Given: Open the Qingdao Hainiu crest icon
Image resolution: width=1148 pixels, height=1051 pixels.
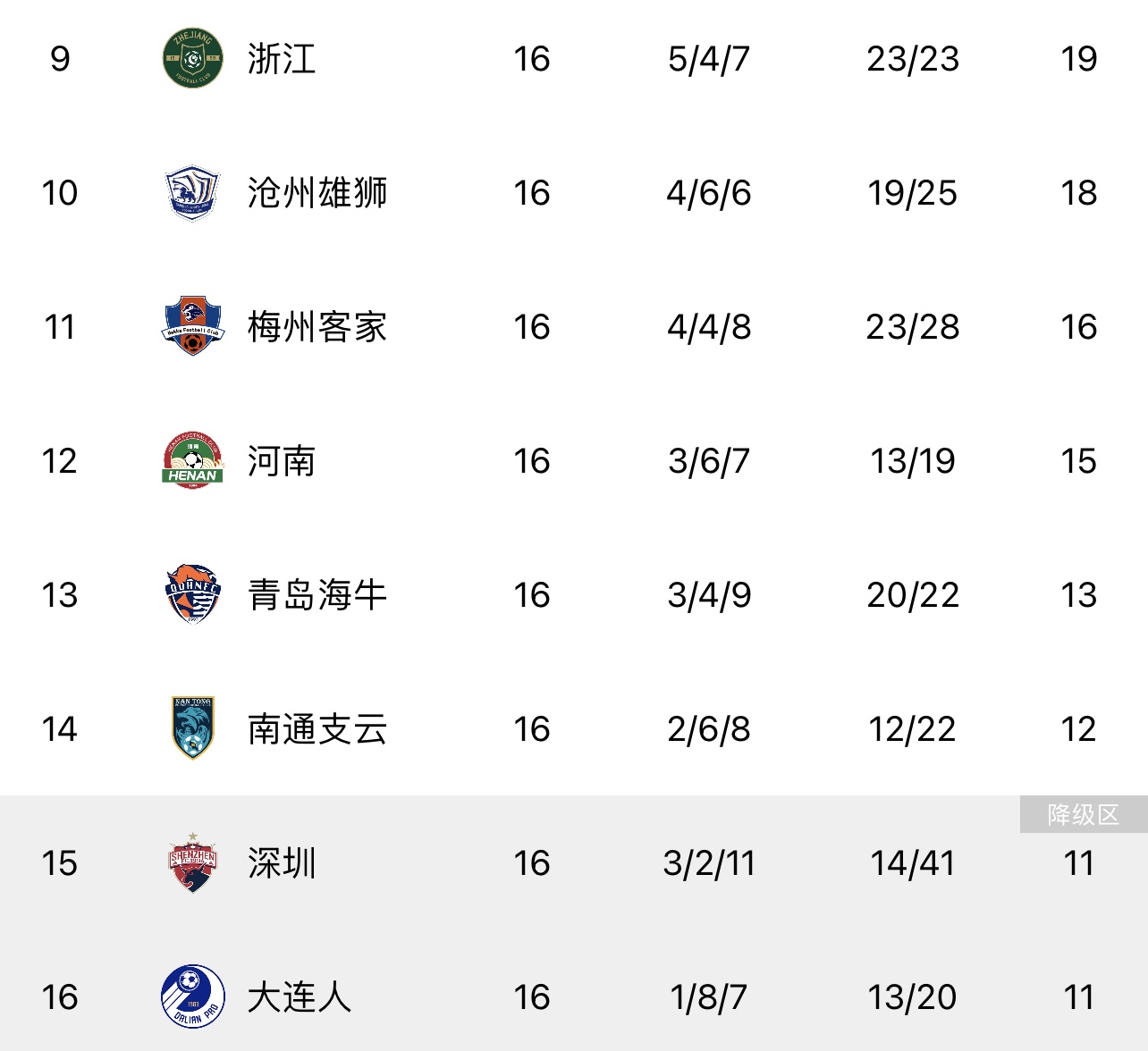Looking at the screenshot, I should coord(192,594).
